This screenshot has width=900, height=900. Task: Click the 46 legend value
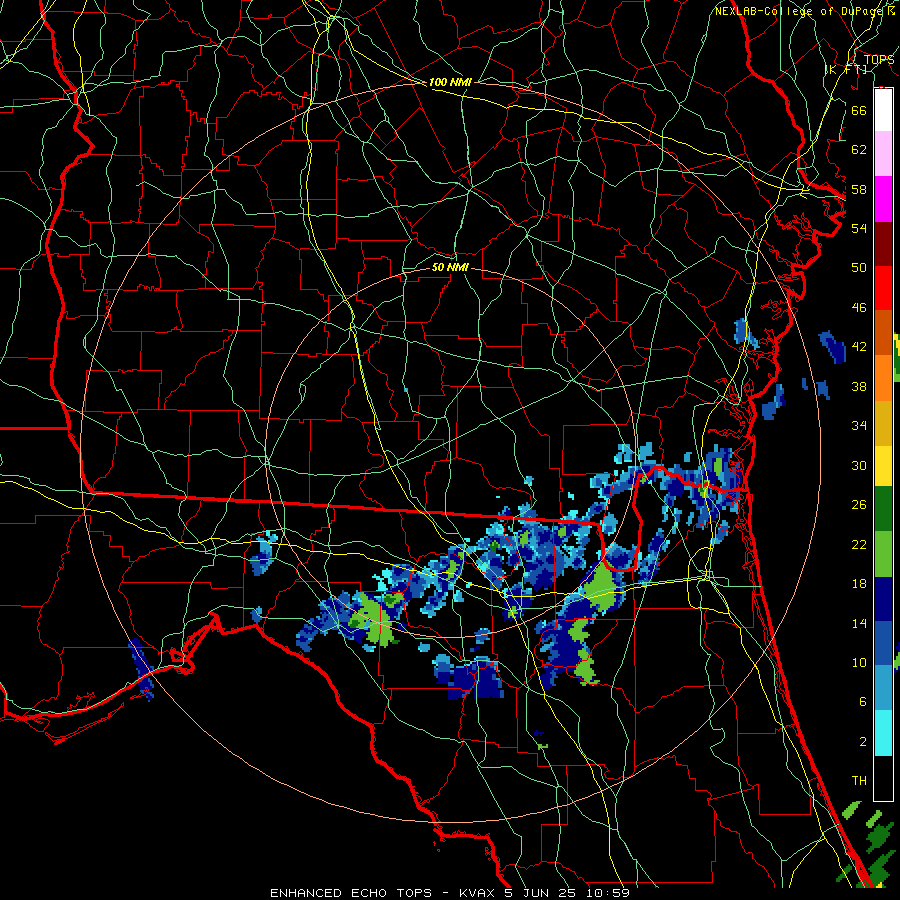coord(859,308)
